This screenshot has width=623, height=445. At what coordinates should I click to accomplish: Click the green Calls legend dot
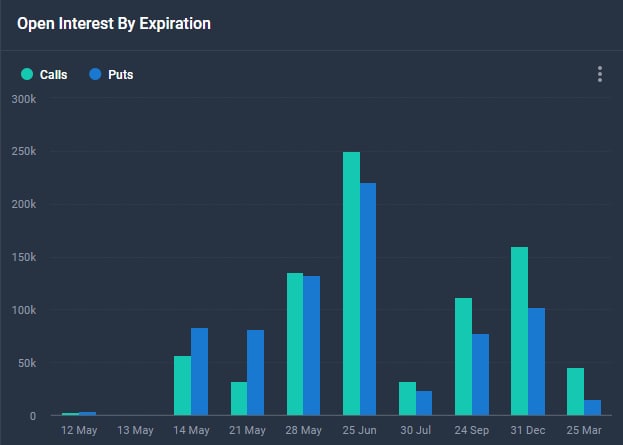(x=27, y=75)
